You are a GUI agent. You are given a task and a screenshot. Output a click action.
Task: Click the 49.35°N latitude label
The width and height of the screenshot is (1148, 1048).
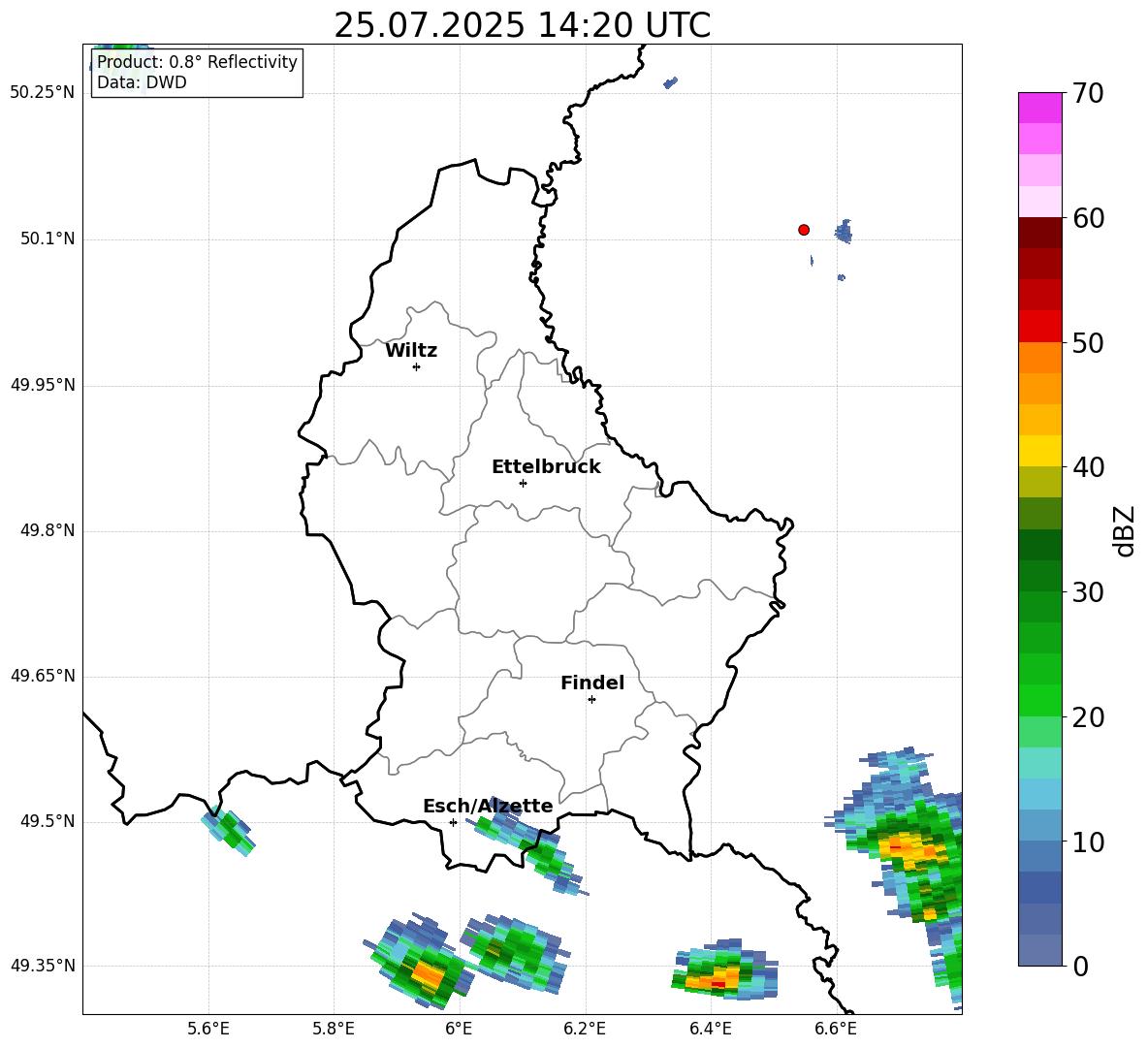point(43,966)
